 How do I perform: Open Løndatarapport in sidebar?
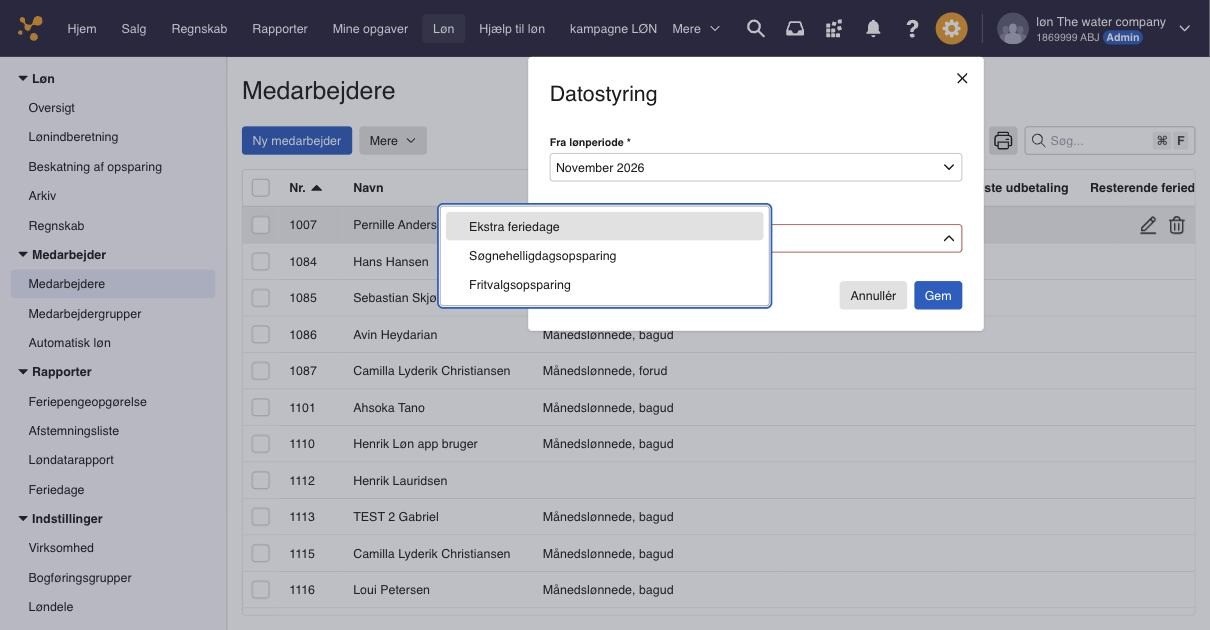[x=71, y=460]
